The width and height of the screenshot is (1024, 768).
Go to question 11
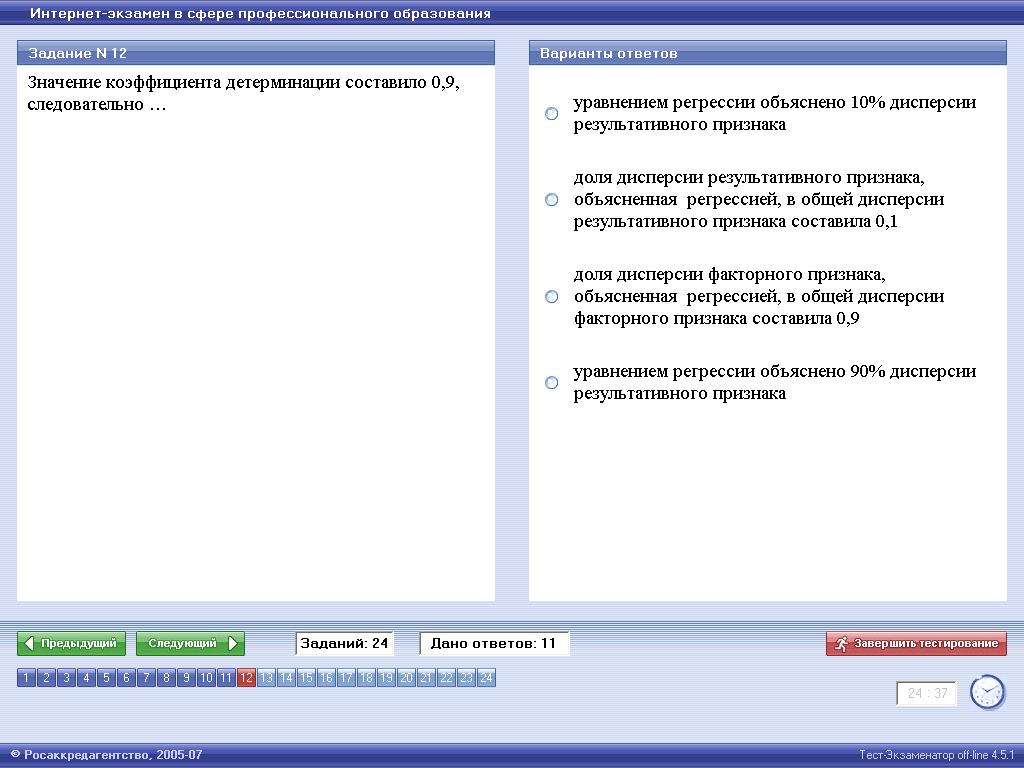pos(226,678)
